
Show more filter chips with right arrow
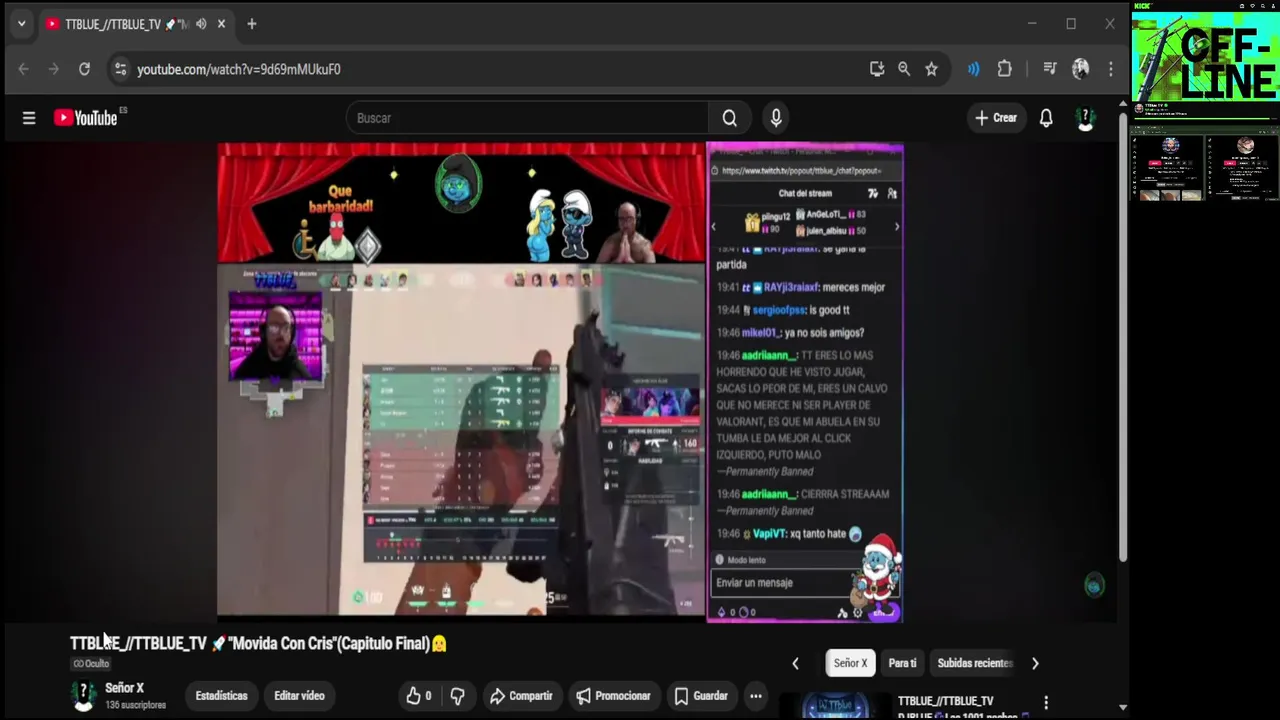tap(1035, 663)
